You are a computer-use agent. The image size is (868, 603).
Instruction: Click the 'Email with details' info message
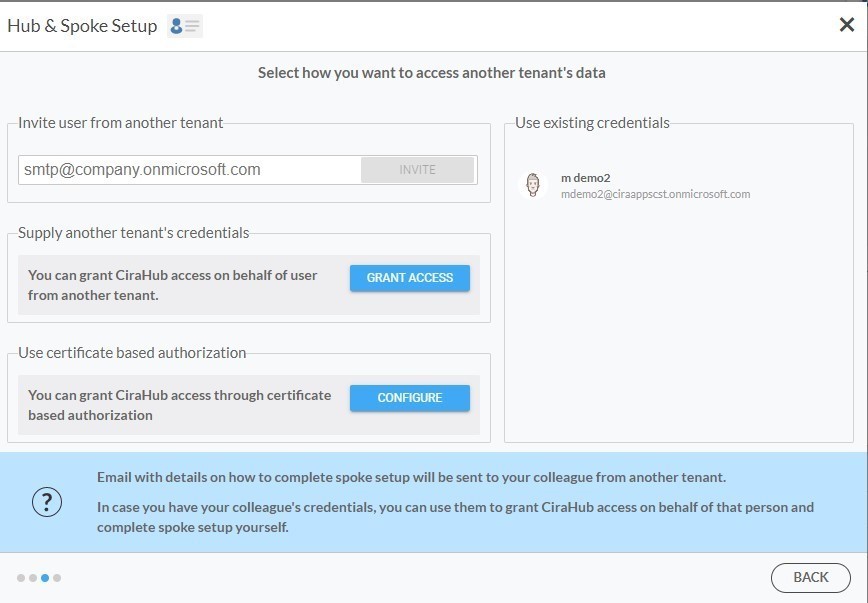411,477
